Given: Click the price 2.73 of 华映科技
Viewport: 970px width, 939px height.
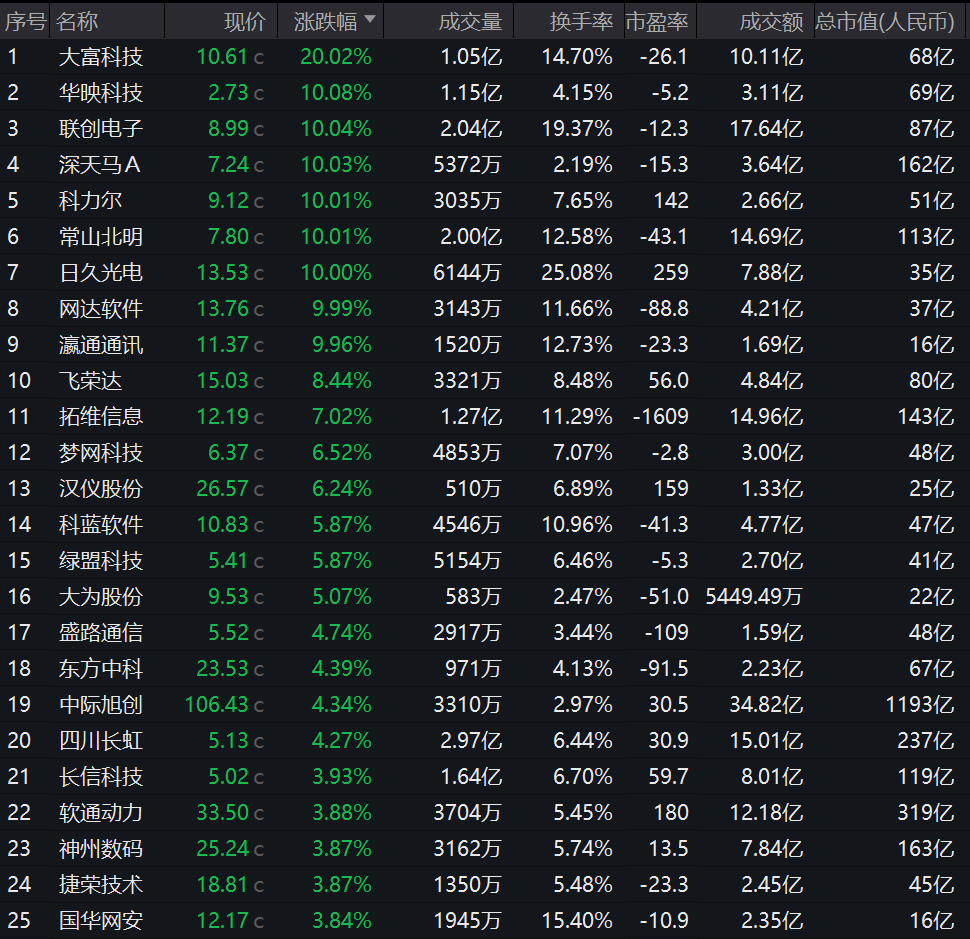Looking at the screenshot, I should tap(228, 93).
